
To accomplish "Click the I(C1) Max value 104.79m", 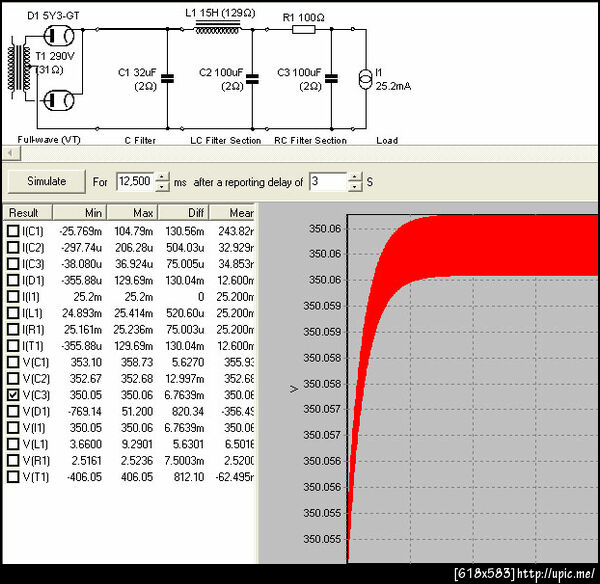I will (x=133, y=231).
